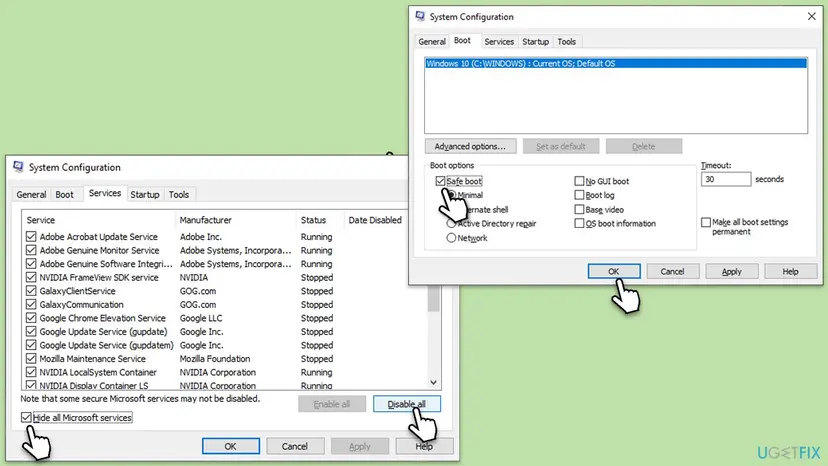Select Windows 10 boot entry in list

(616, 63)
